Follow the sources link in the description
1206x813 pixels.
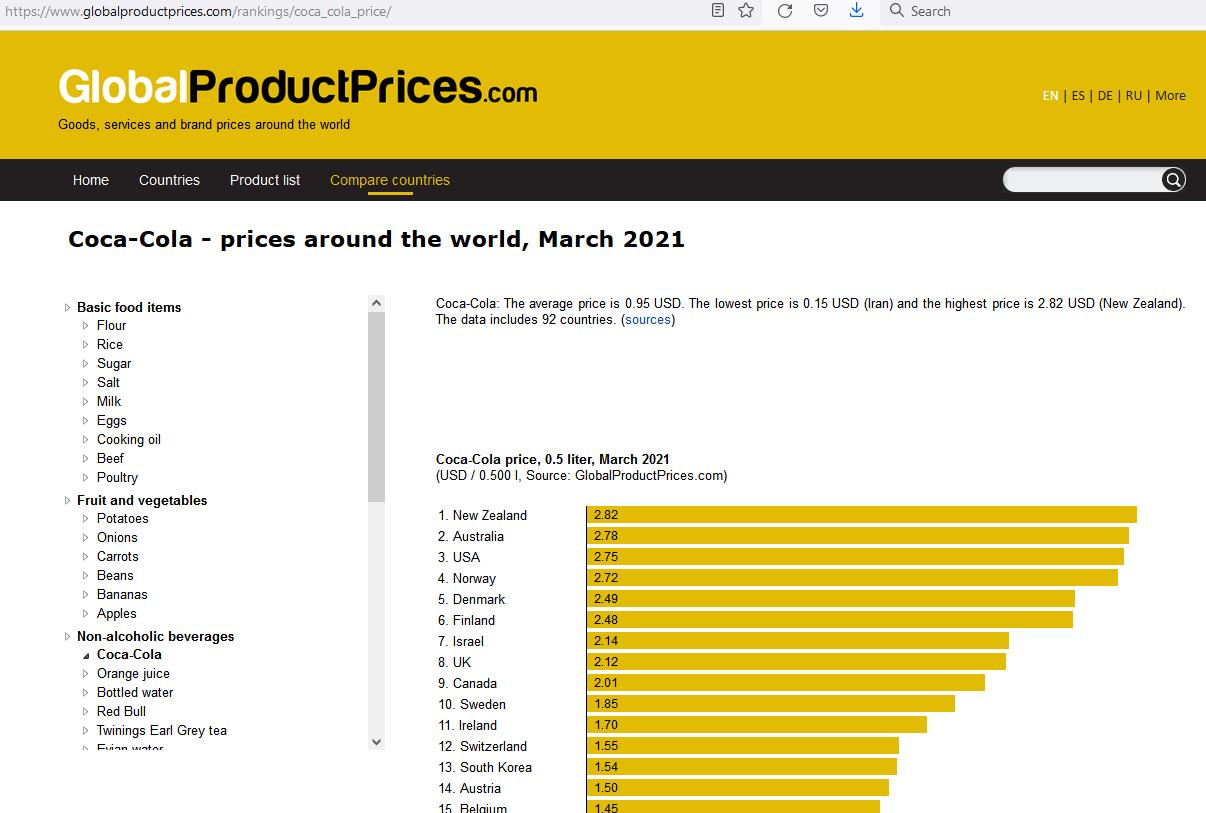pos(648,320)
